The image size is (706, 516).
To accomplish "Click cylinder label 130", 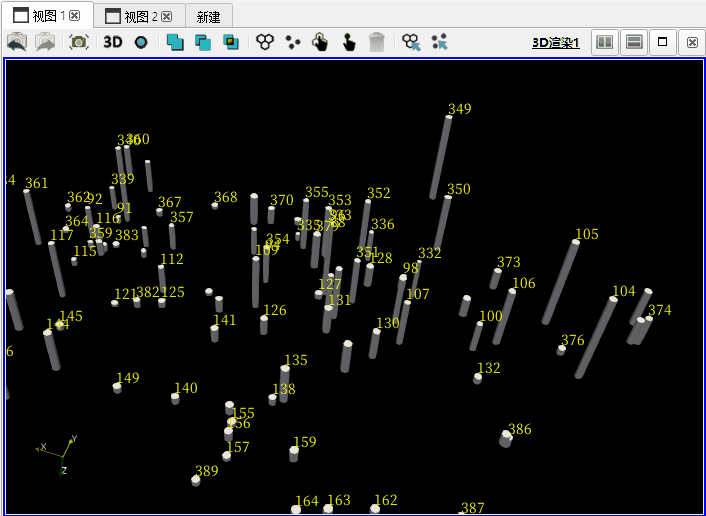I will (x=388, y=323).
